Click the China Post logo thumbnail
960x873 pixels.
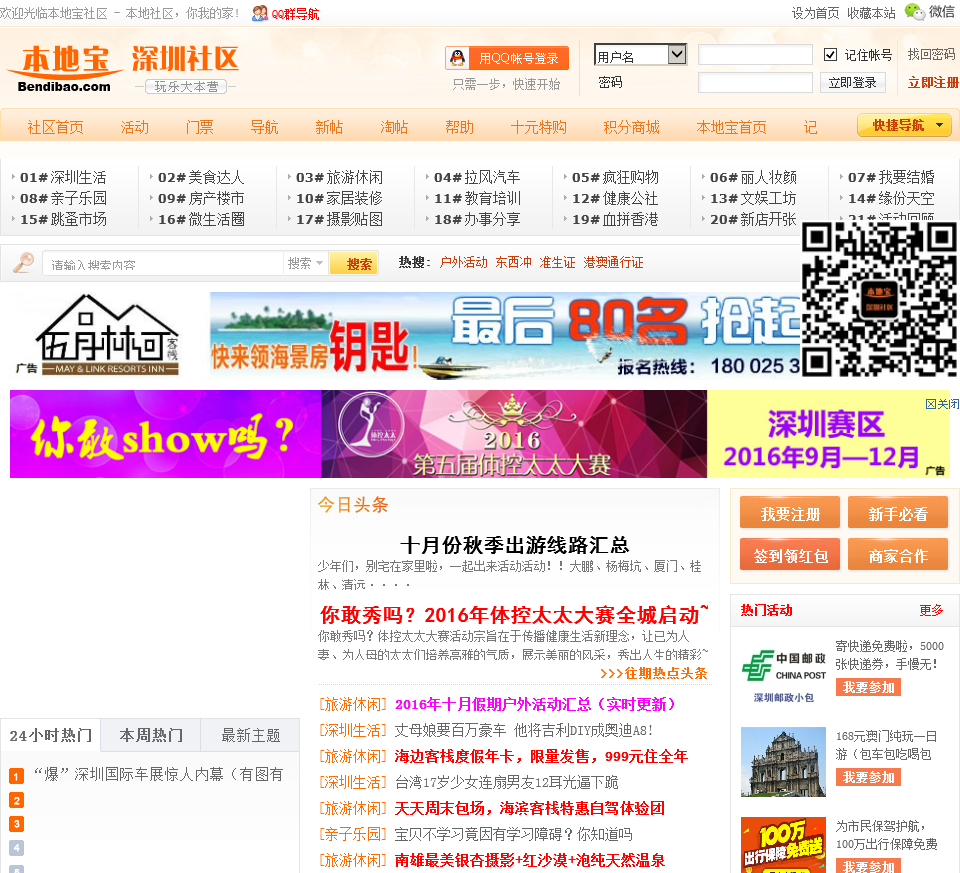click(x=784, y=673)
